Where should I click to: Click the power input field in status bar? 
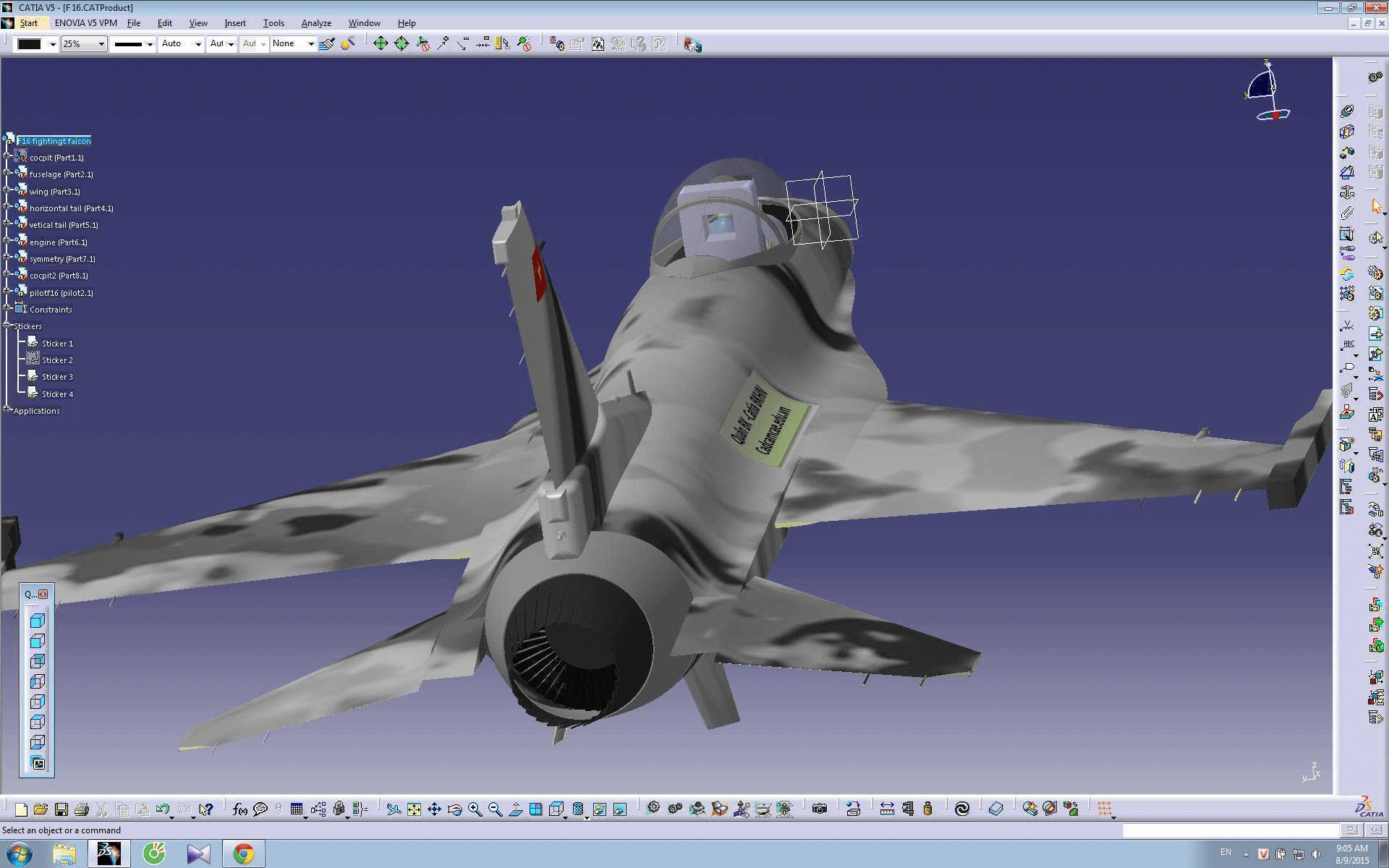click(1231, 830)
